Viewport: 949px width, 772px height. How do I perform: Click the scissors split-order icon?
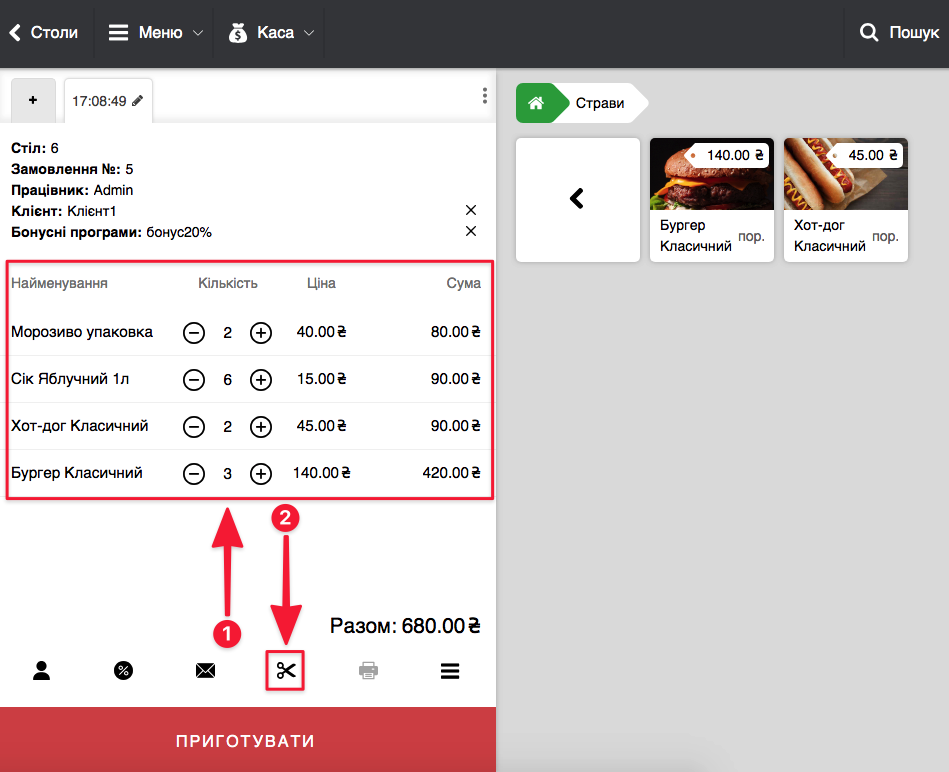point(287,671)
